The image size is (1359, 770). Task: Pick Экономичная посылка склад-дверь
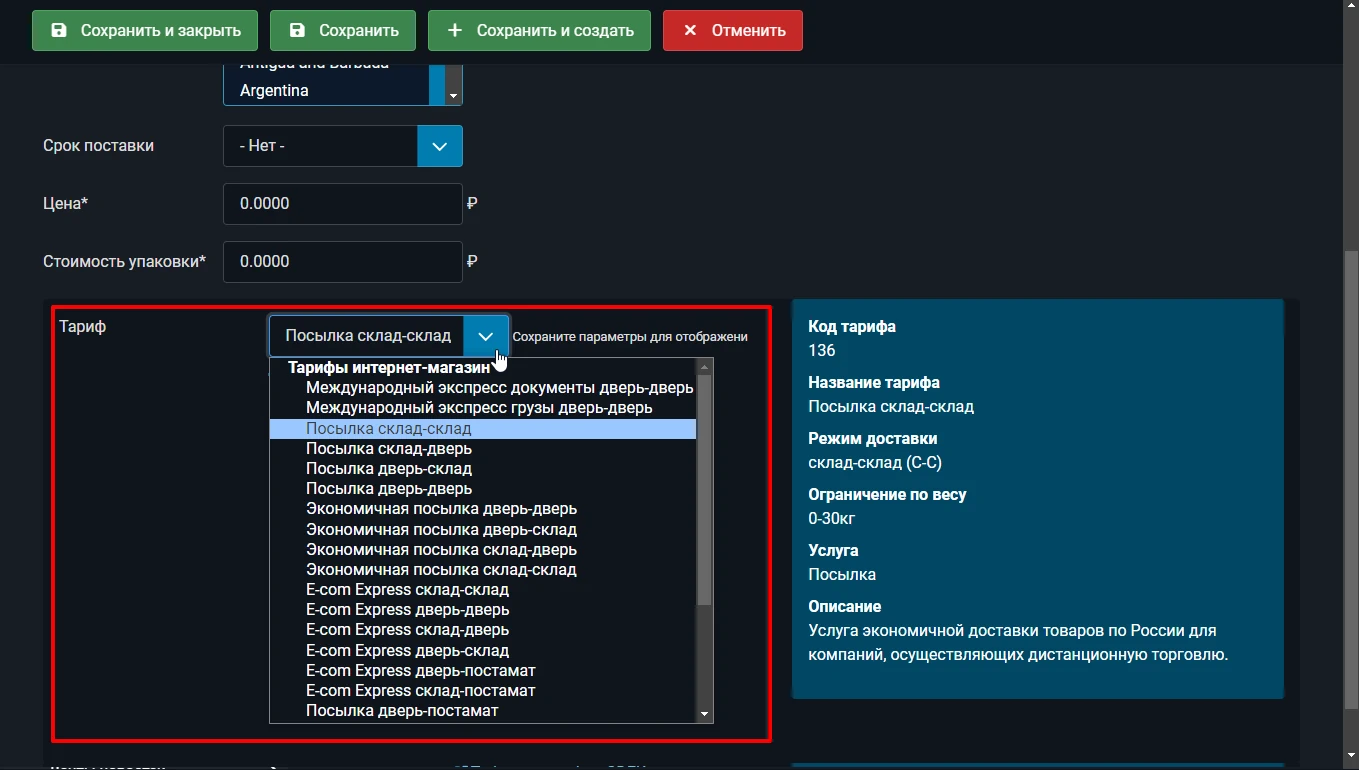click(483, 549)
